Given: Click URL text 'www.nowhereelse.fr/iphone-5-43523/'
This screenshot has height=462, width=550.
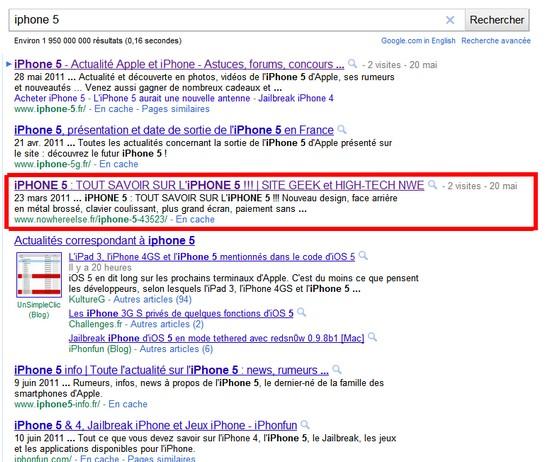Looking at the screenshot, I should tap(91, 220).
